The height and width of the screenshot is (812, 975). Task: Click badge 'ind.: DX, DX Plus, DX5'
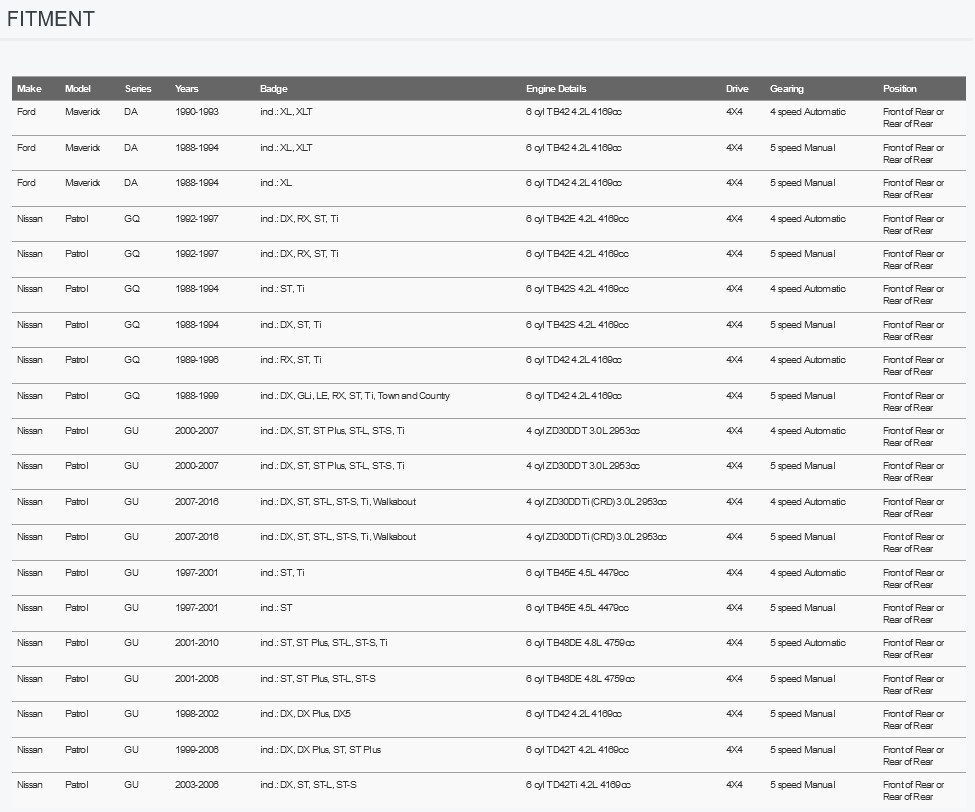point(305,714)
